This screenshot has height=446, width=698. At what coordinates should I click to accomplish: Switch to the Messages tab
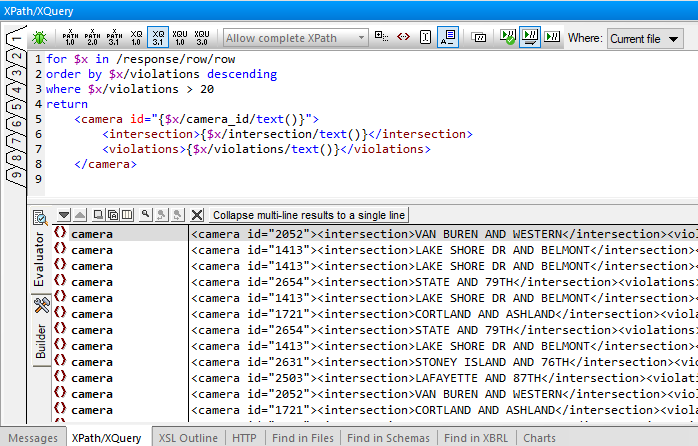(33, 438)
